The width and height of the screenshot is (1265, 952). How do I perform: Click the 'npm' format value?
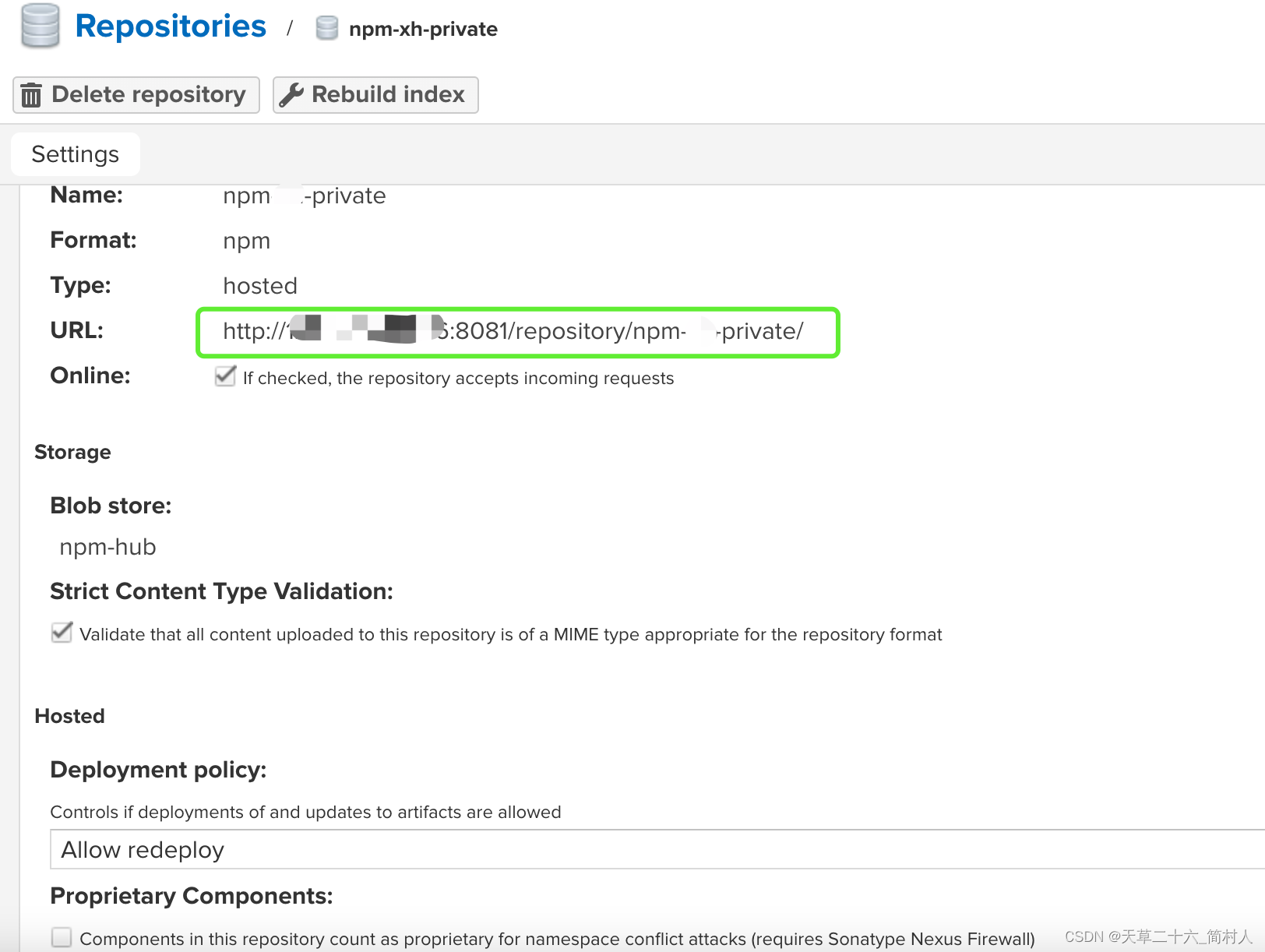(x=247, y=242)
